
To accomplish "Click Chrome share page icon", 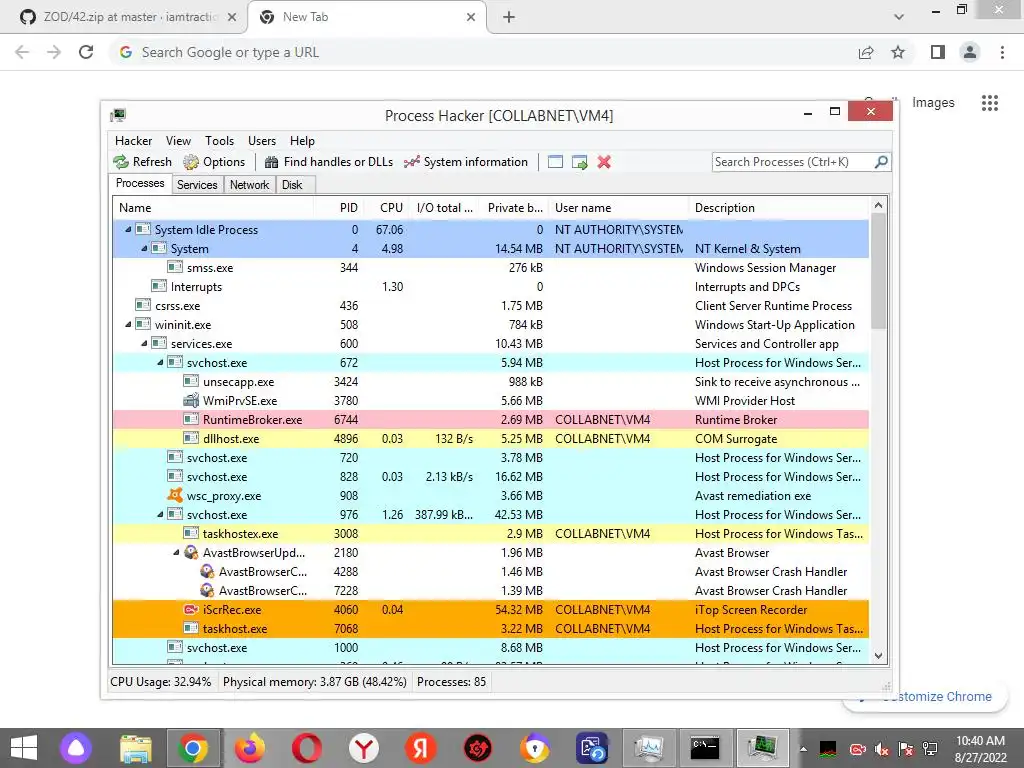I will [x=866, y=52].
